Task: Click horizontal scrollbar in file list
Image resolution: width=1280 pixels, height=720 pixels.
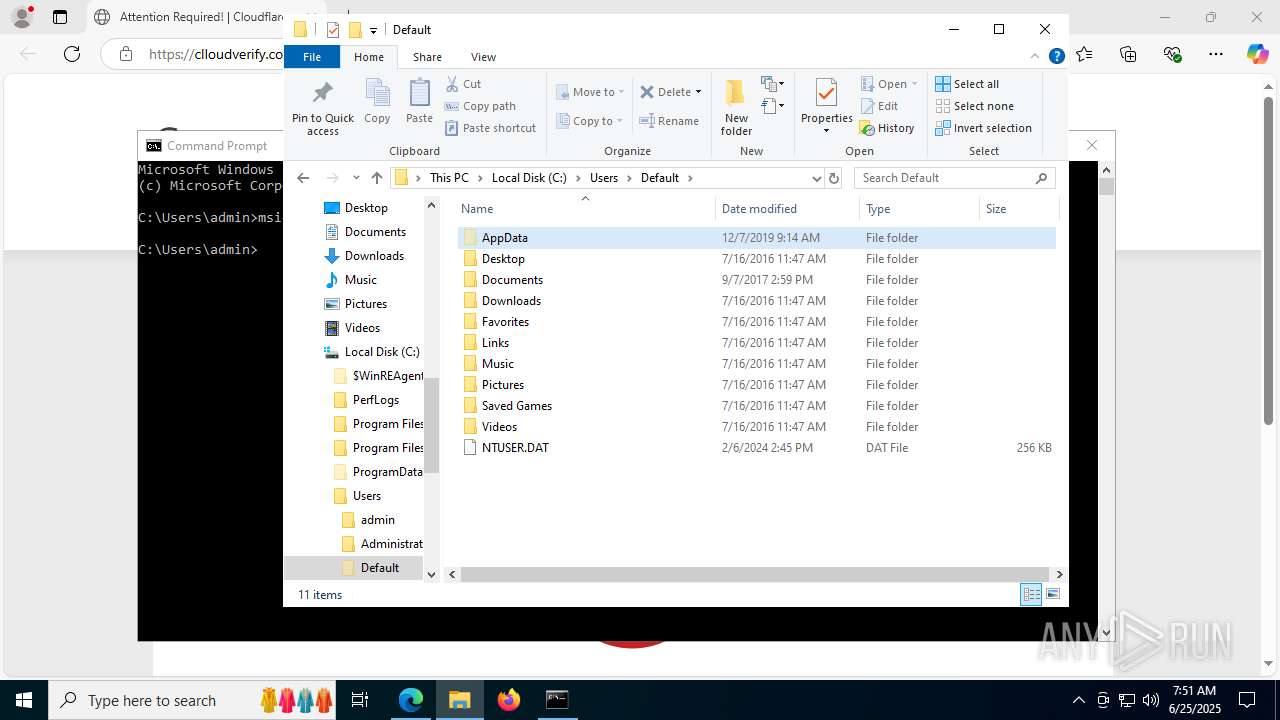Action: coord(755,574)
